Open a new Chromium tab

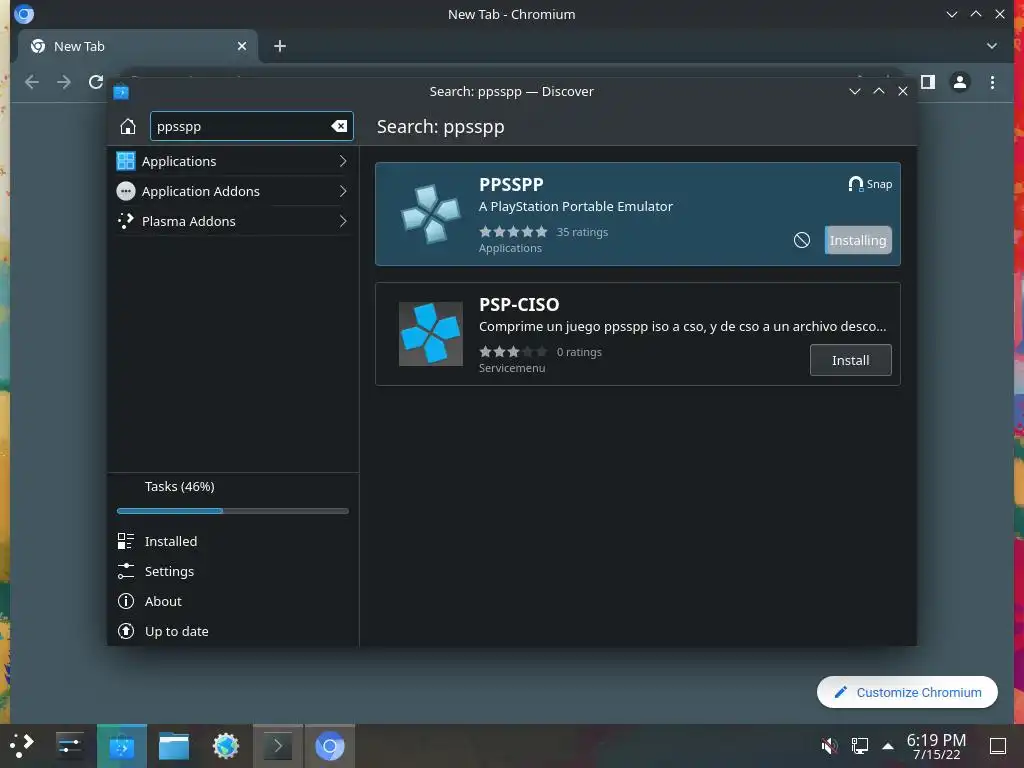click(x=280, y=46)
